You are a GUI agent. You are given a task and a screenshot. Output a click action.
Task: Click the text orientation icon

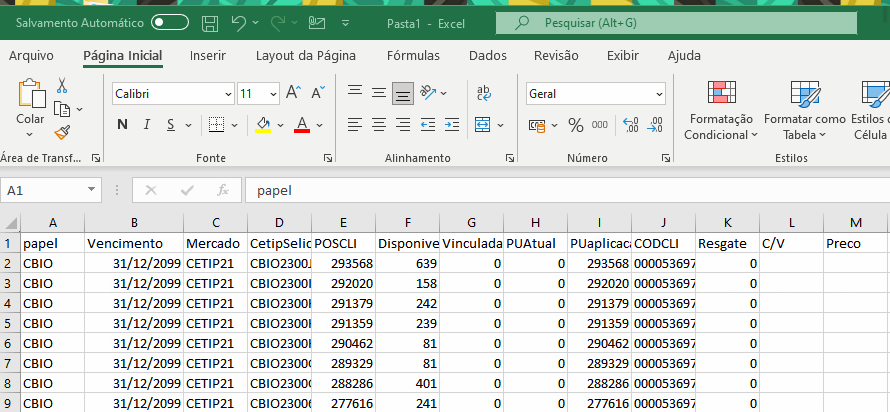coord(428,93)
